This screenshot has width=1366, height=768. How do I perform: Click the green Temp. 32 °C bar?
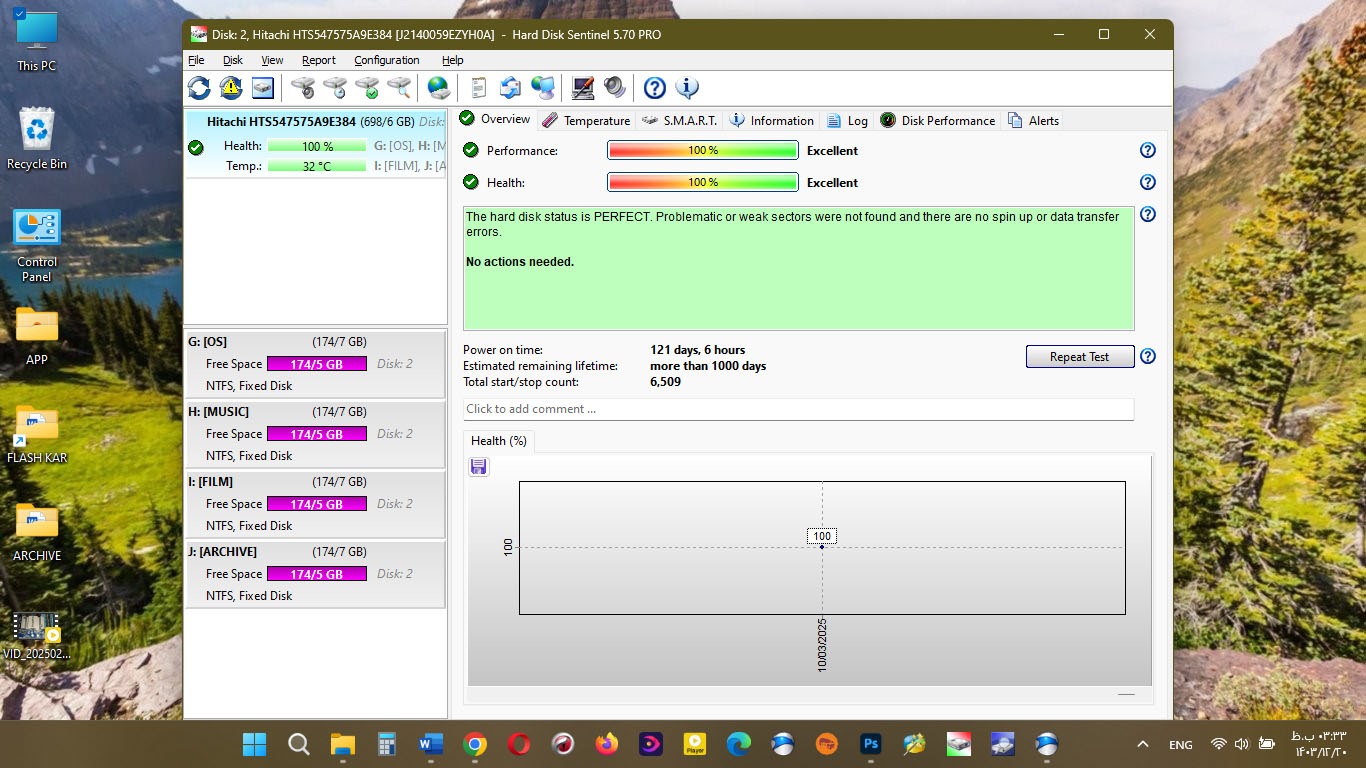coord(317,166)
